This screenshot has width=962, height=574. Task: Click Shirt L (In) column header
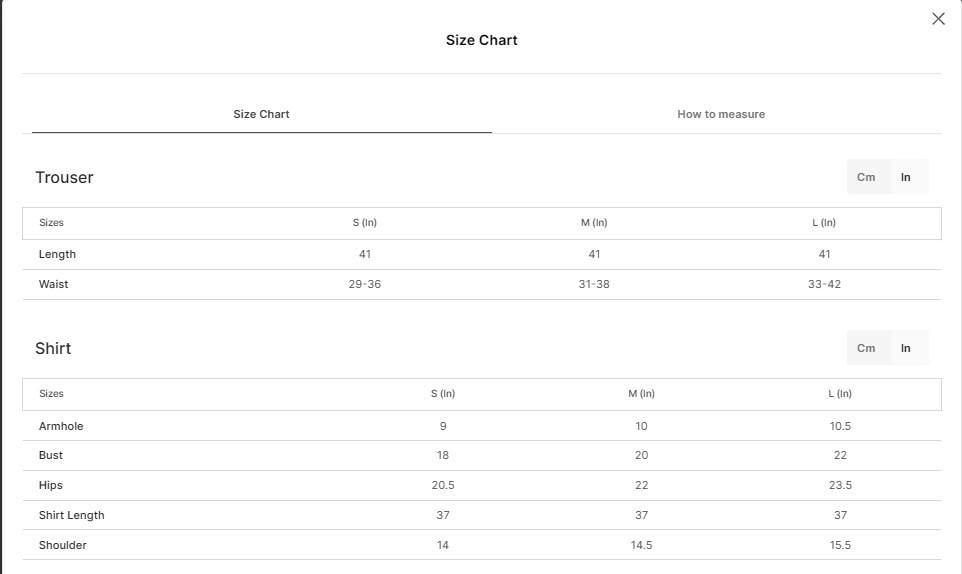coord(840,394)
